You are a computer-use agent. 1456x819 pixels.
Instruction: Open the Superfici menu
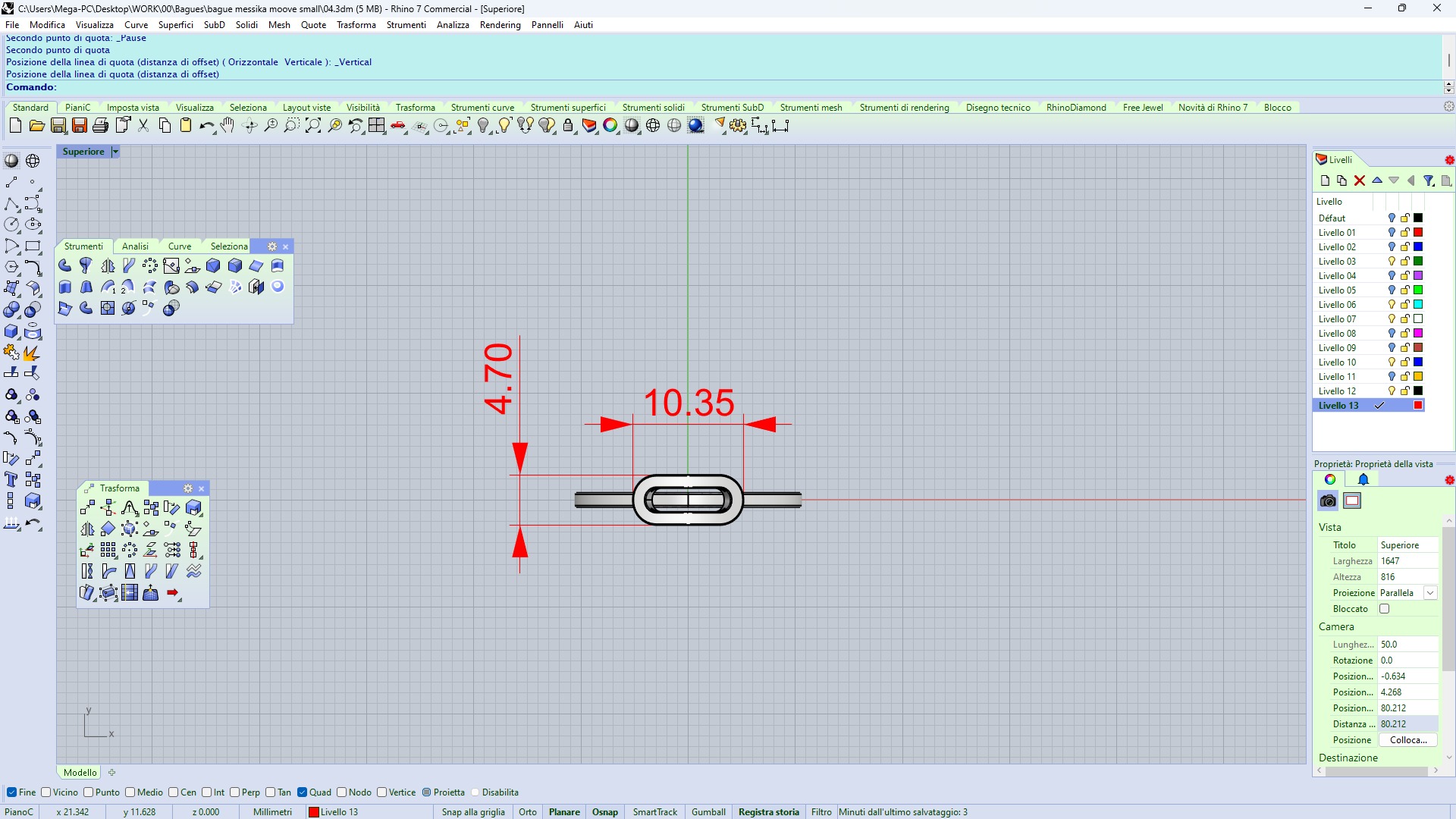pos(175,25)
